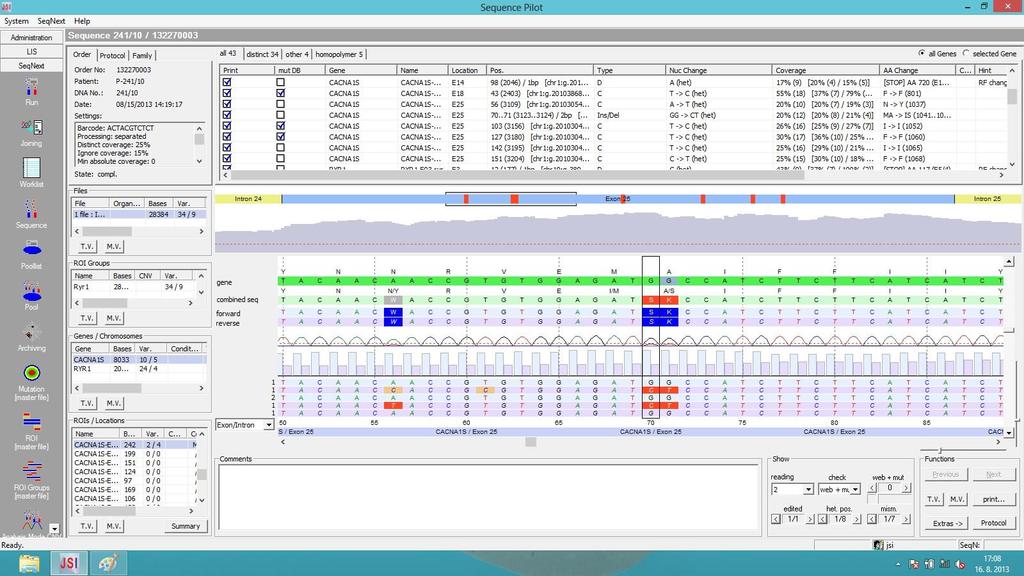1024x576 pixels.
Task: Switch to the homopolymer 5 tab
Action: click(339, 54)
